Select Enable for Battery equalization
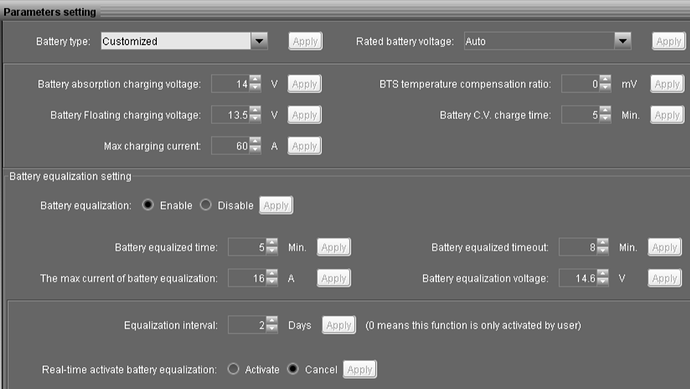 [148, 205]
